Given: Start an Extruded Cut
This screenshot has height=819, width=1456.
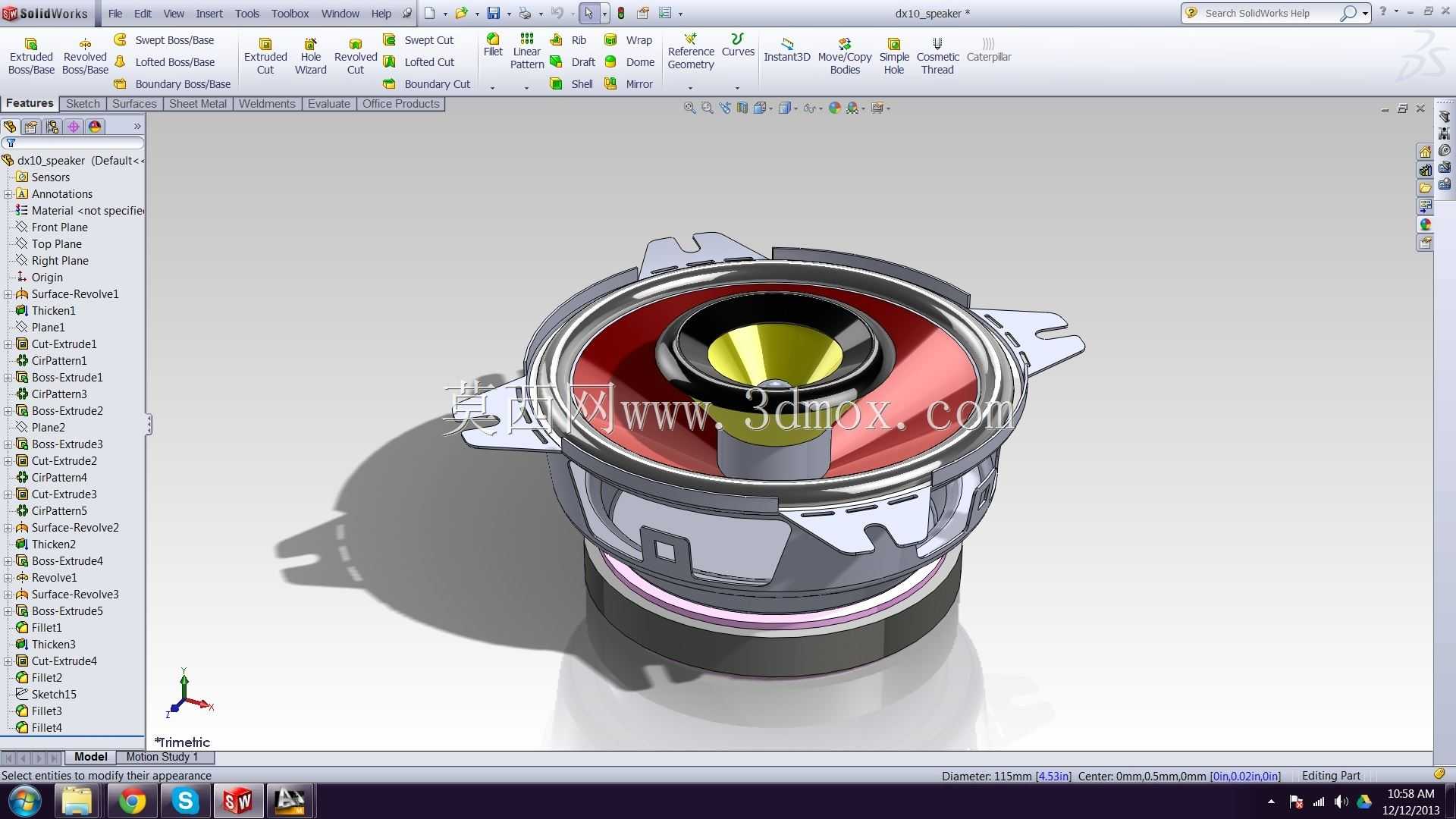Looking at the screenshot, I should point(265,57).
